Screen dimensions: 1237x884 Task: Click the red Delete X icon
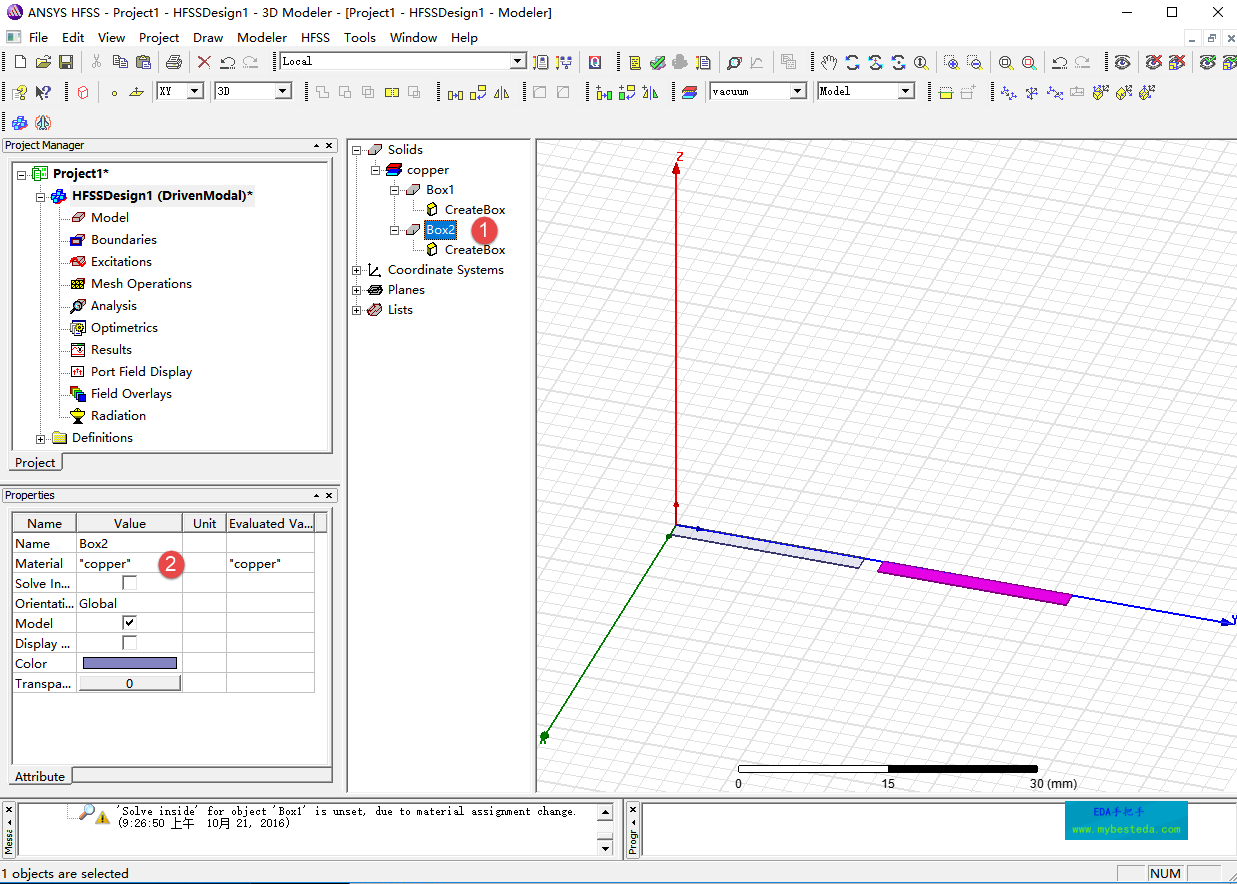click(x=204, y=62)
